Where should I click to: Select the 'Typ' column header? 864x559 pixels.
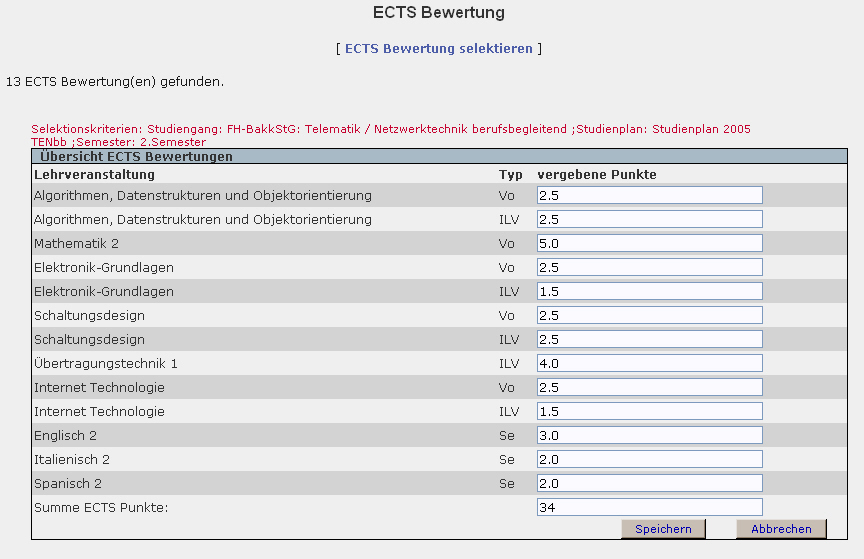[510, 175]
